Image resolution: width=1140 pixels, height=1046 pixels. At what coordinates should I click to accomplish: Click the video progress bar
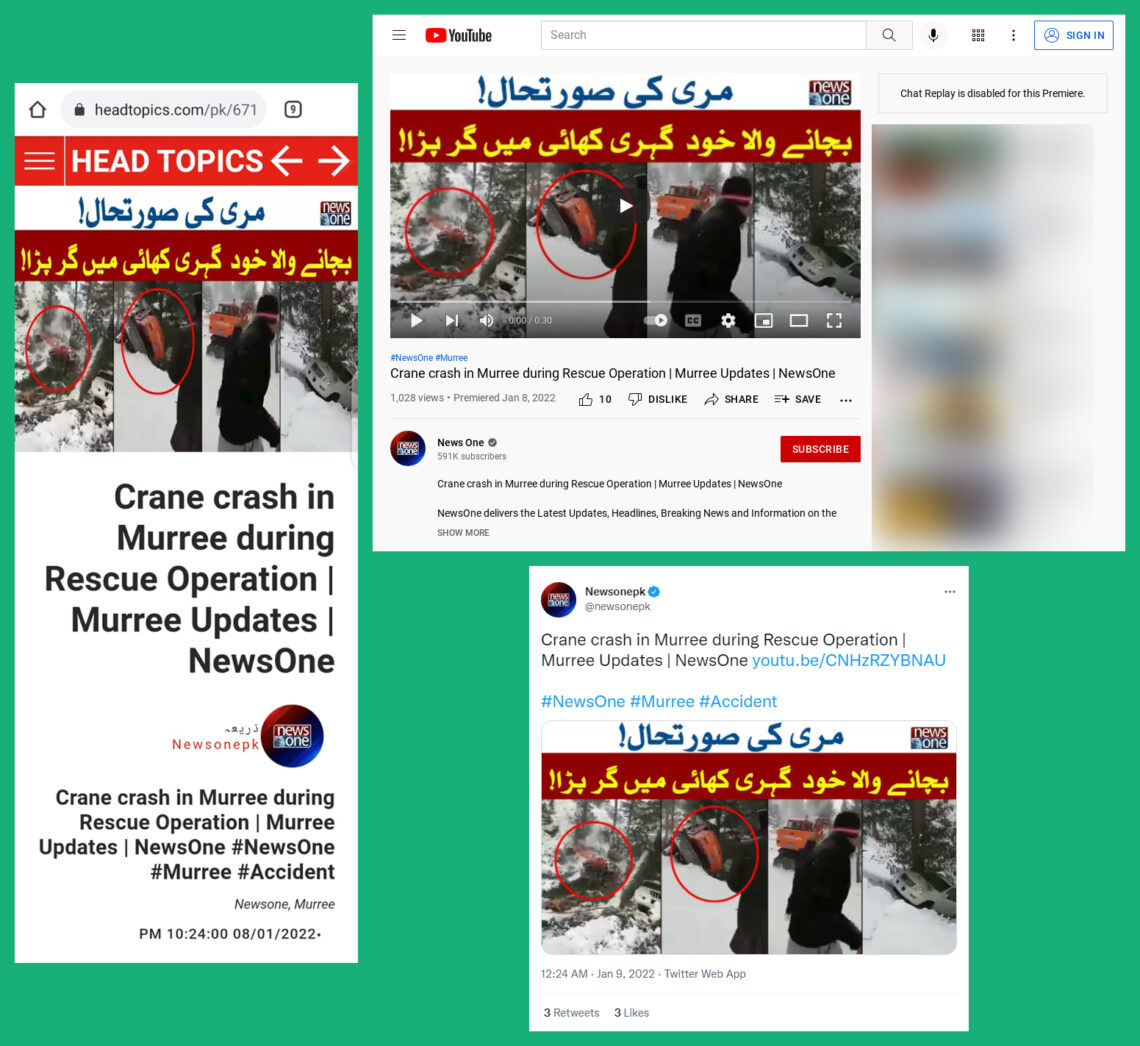click(x=625, y=301)
